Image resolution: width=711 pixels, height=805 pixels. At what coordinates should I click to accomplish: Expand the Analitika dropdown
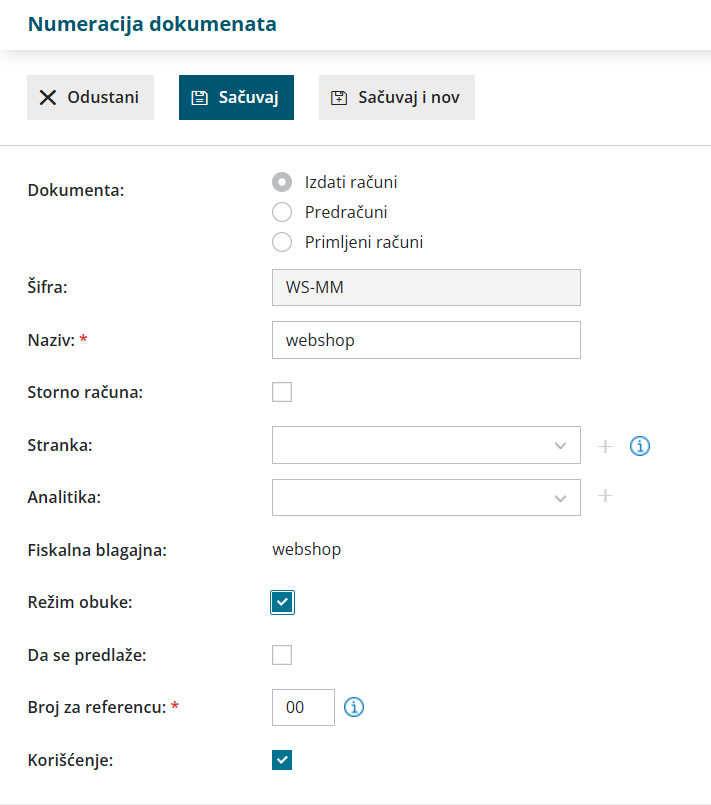pos(426,497)
